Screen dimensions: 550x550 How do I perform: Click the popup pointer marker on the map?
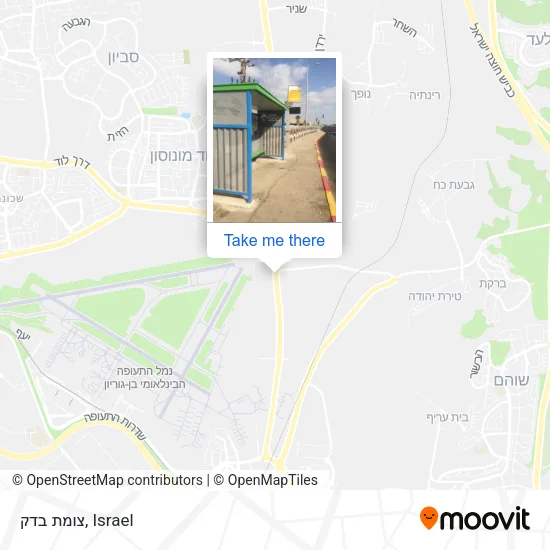[275, 267]
